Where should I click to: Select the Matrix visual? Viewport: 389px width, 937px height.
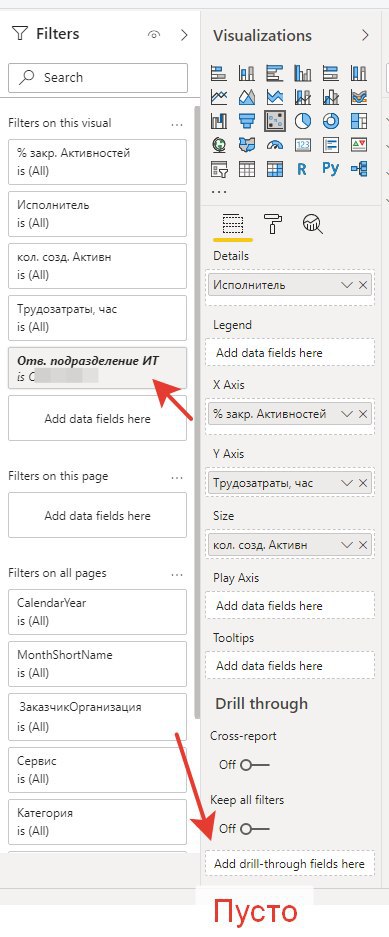[x=274, y=169]
